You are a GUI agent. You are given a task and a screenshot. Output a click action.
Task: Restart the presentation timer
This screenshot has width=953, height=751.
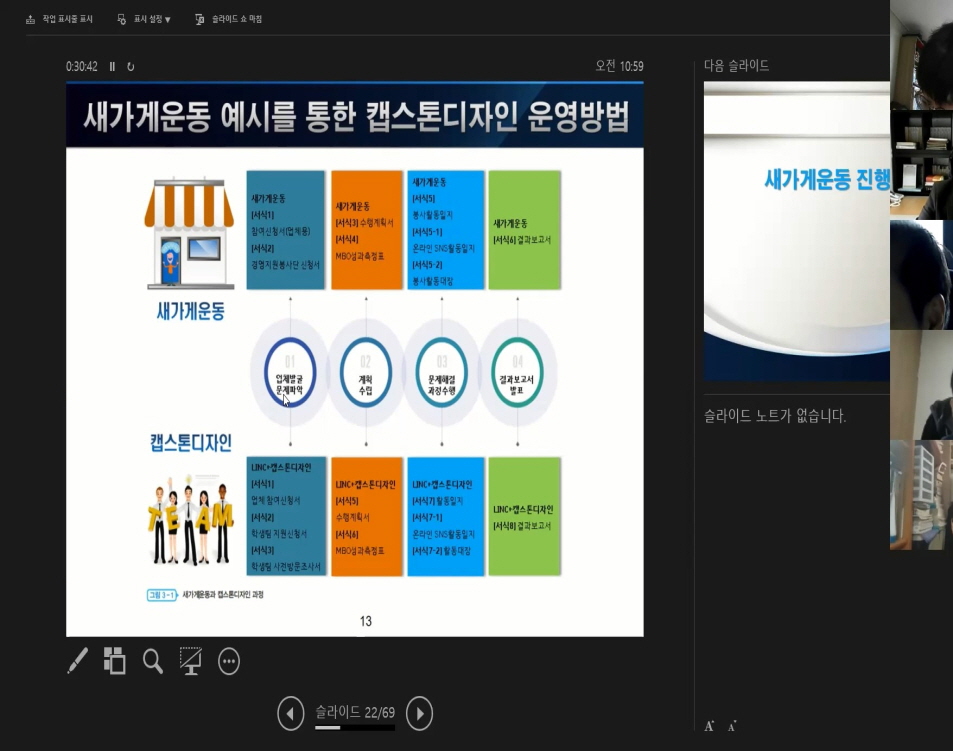[x=130, y=67]
